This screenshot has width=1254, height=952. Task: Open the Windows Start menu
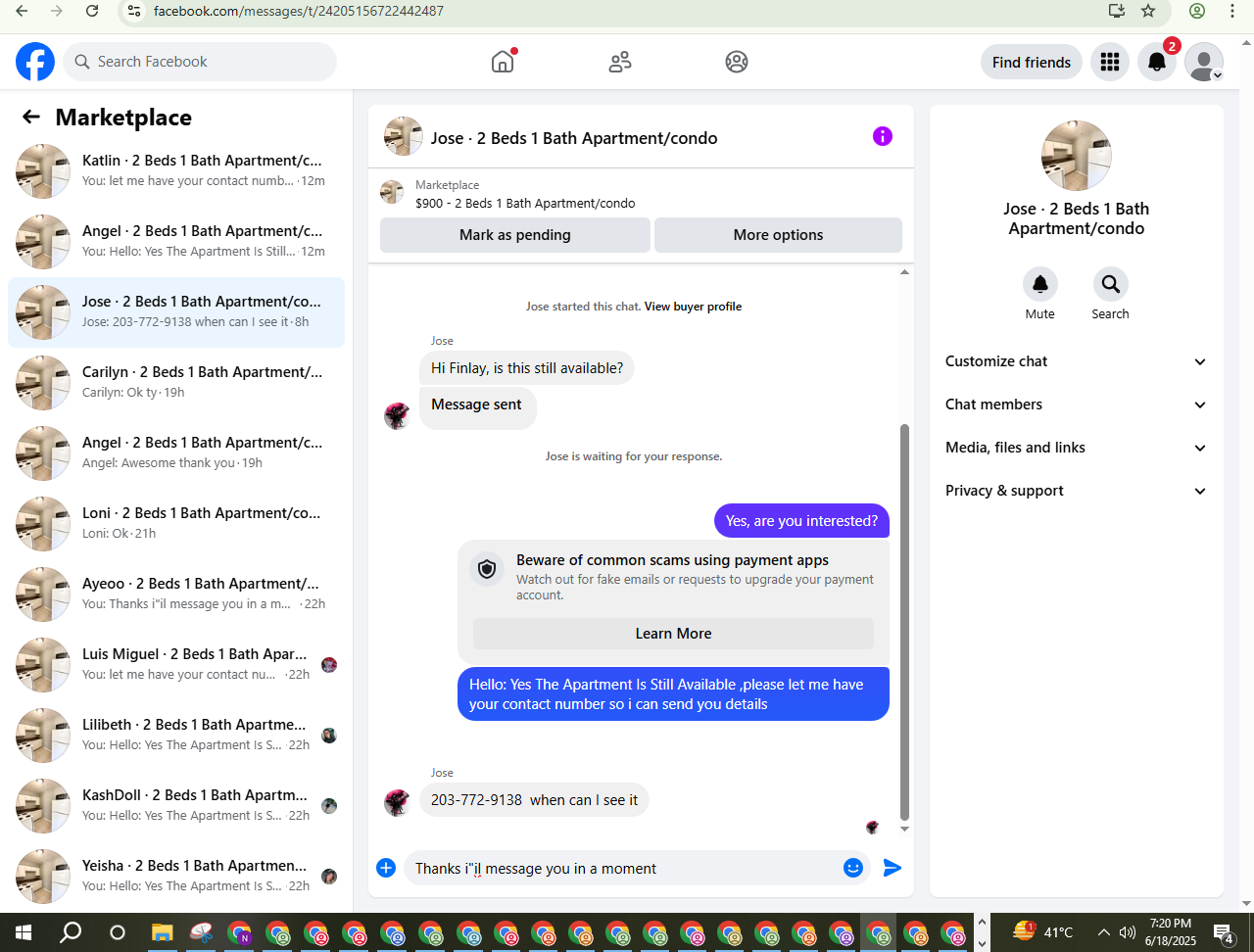click(24, 932)
